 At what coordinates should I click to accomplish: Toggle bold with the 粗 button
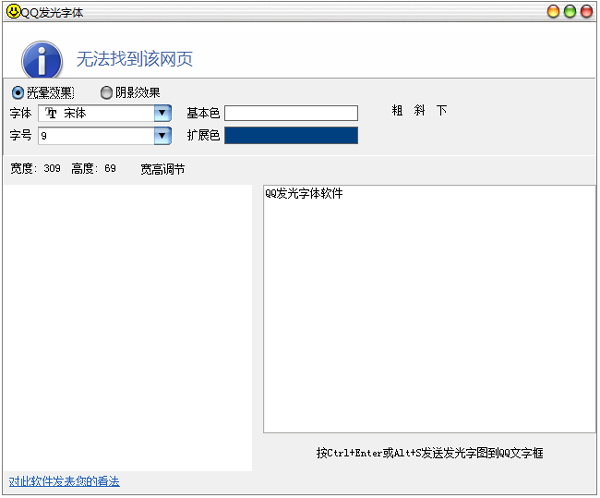coord(397,111)
